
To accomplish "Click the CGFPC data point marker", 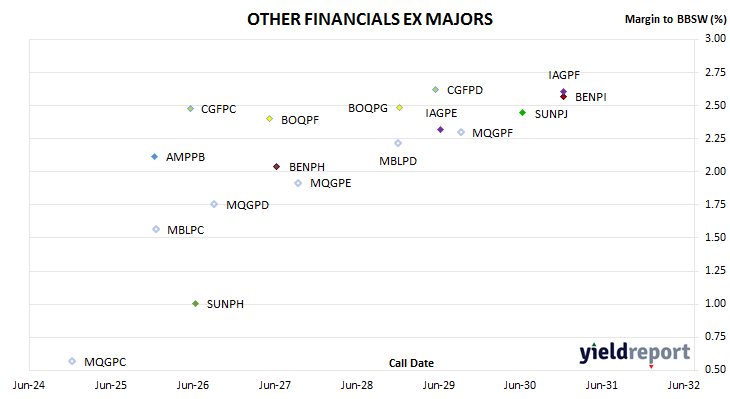I will pos(190,108).
